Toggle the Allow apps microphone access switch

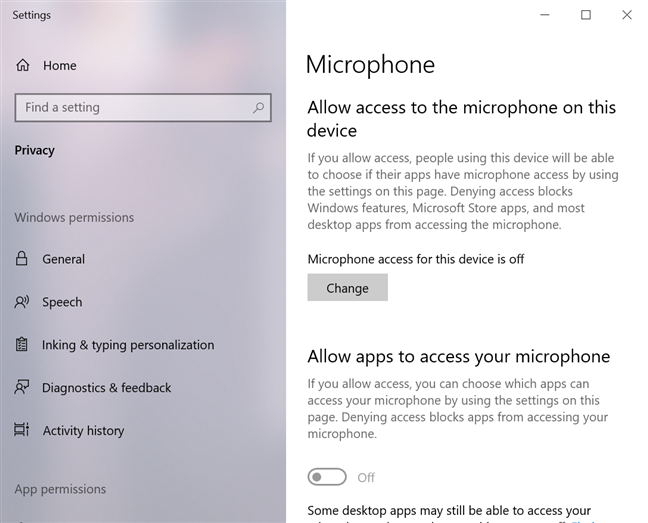327,477
